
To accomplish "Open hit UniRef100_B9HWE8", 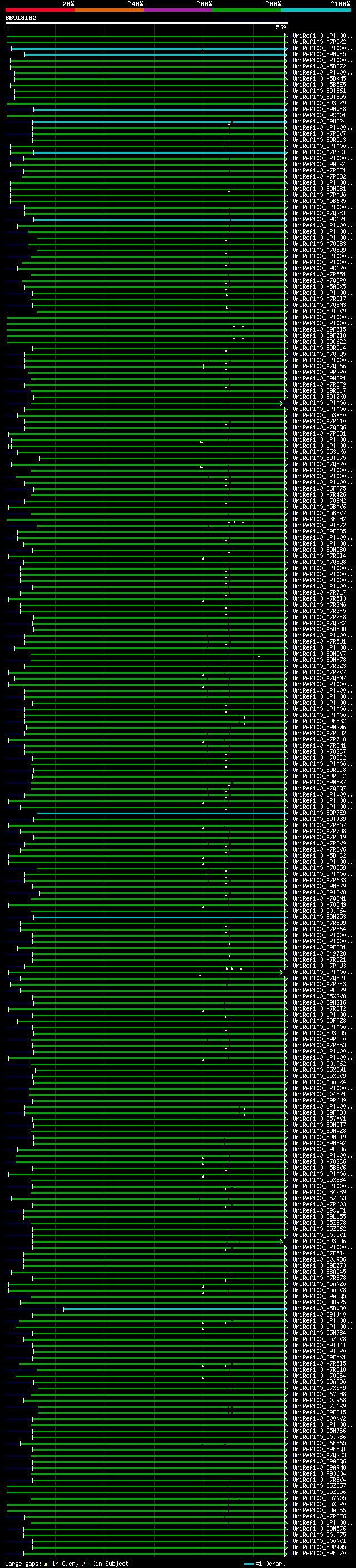I will click(x=319, y=109).
